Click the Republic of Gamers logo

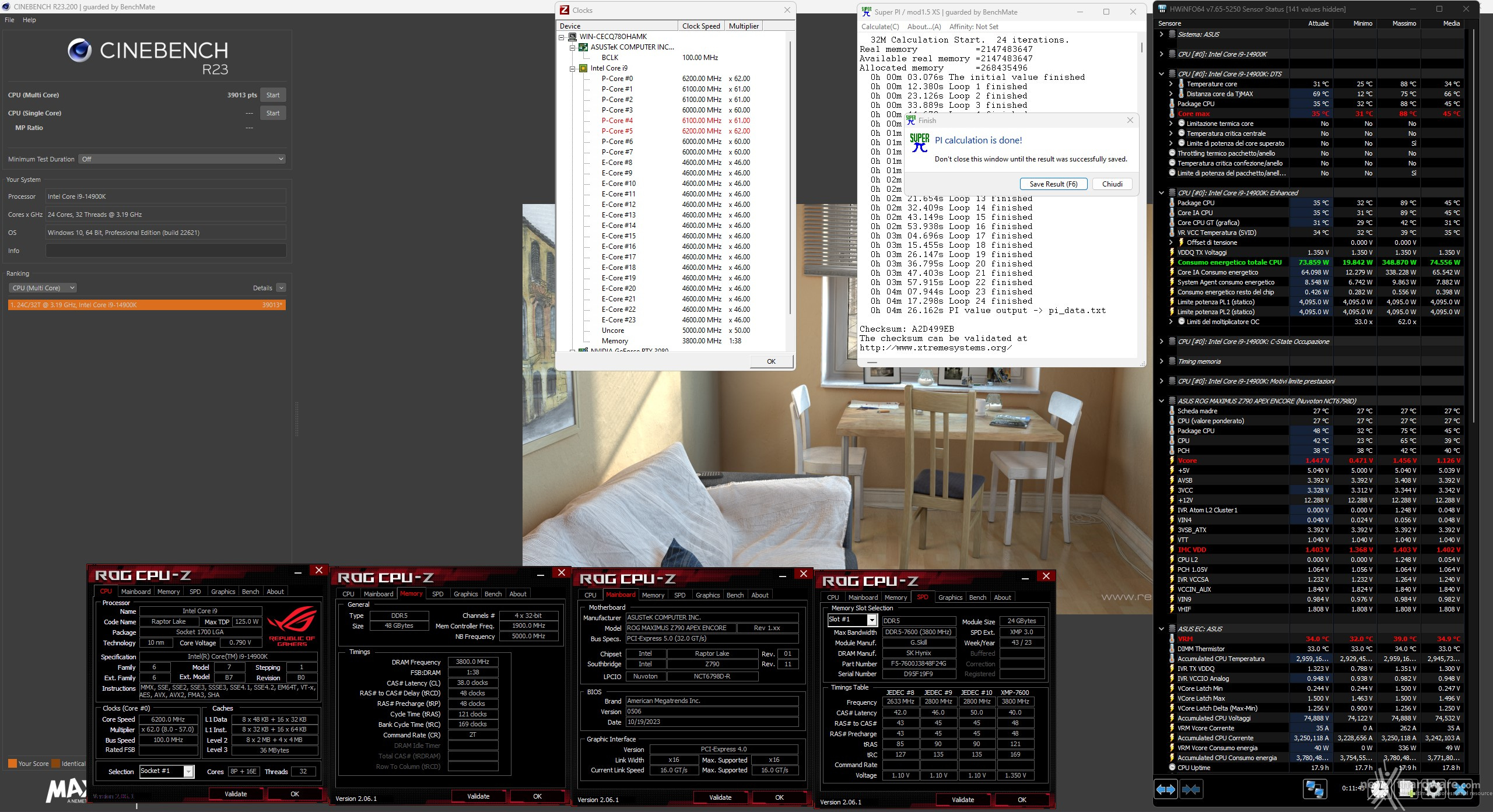tap(292, 626)
